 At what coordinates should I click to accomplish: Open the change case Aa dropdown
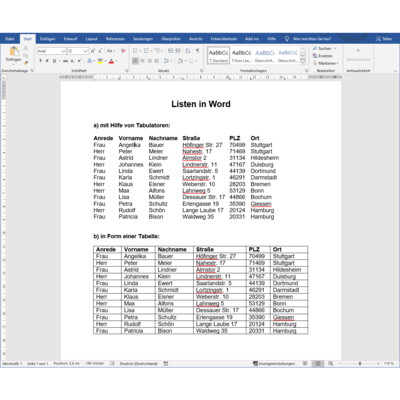[x=111, y=51]
